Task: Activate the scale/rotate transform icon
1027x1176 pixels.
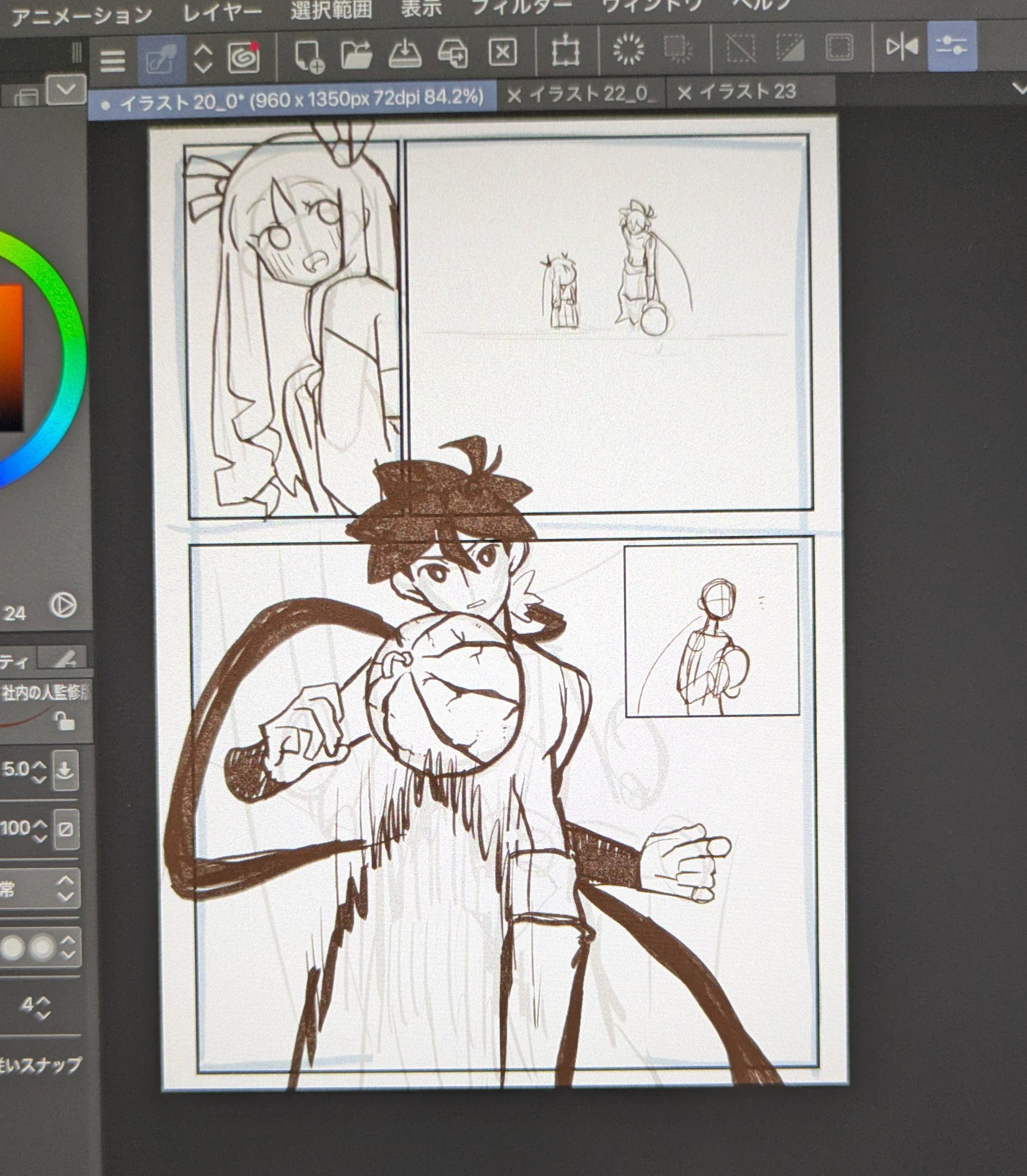Action: click(x=567, y=52)
